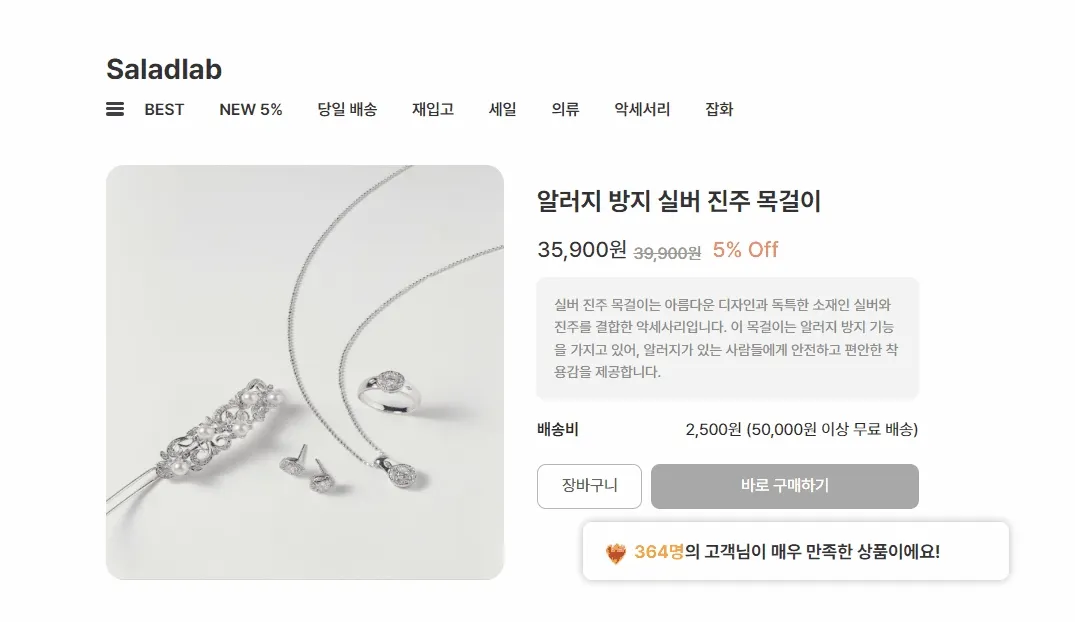
Task: Click the product description text box
Action: (x=727, y=338)
